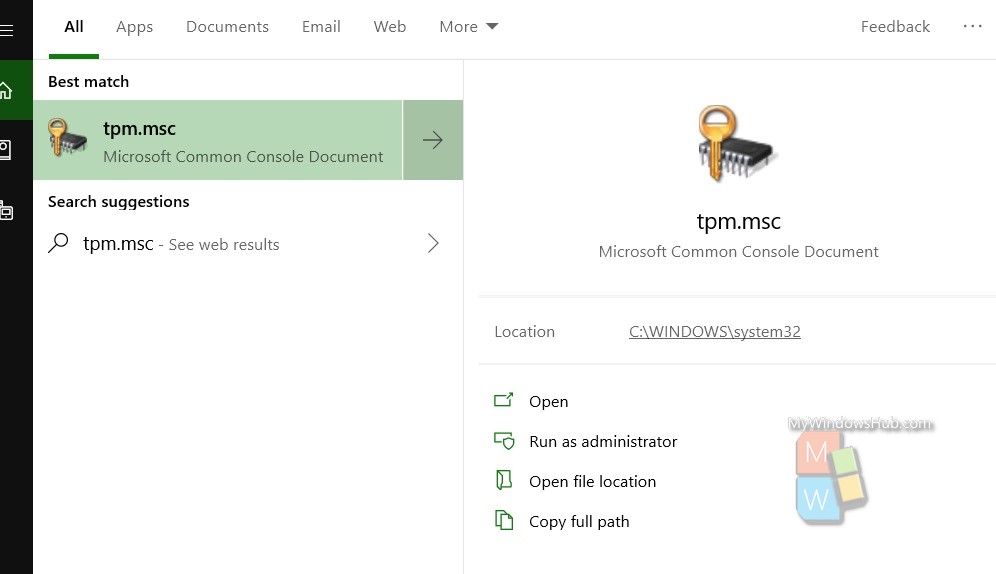Expand the tpm.msc web results chevron

click(433, 243)
